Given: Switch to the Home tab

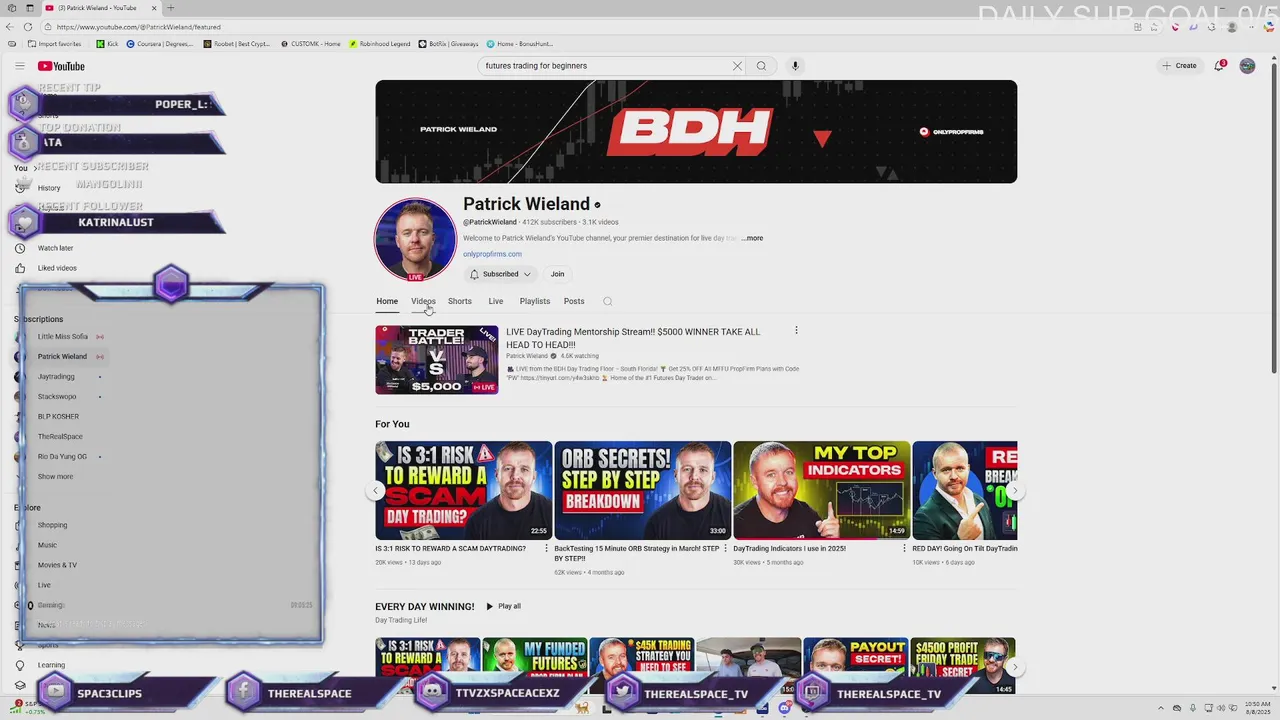Looking at the screenshot, I should click(x=387, y=301).
